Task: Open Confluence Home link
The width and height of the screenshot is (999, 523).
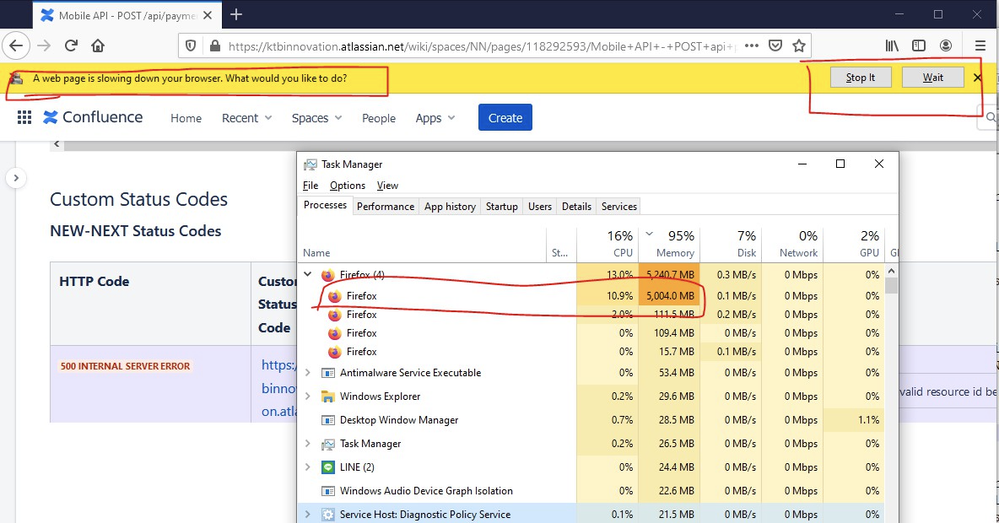Action: [x=186, y=118]
